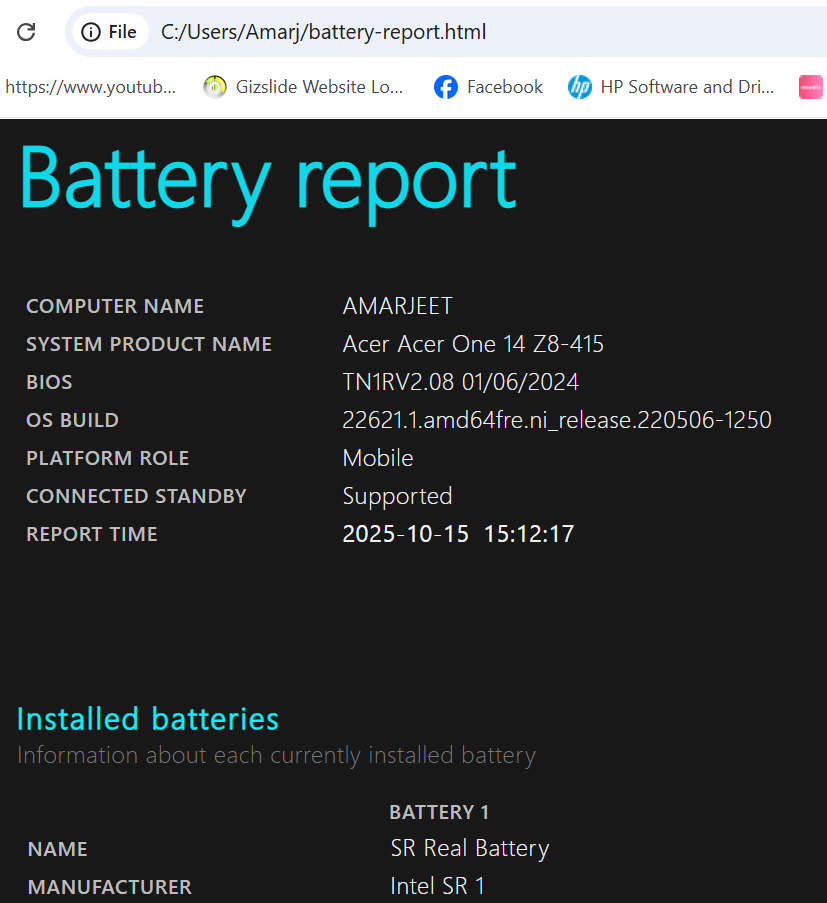827x903 pixels.
Task: Click the Facebook favicon on bookmarks bar
Action: point(444,87)
